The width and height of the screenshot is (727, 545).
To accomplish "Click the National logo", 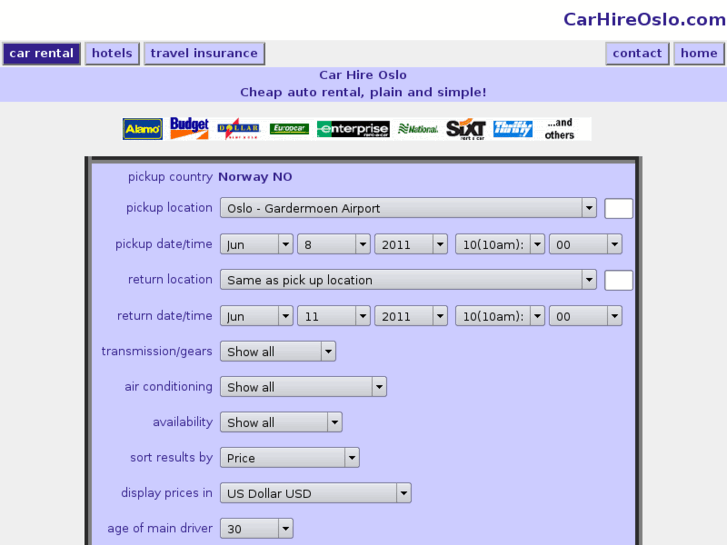I will point(418,129).
